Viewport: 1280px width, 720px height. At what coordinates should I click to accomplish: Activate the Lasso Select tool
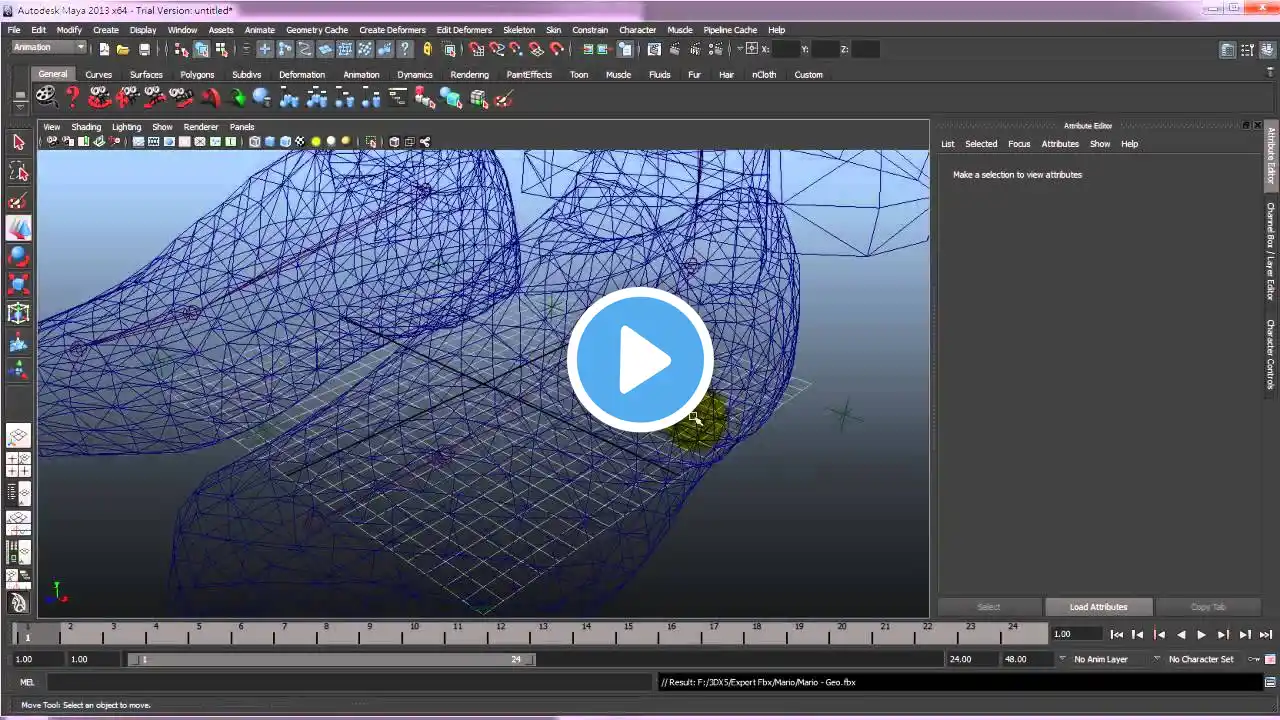(18, 172)
